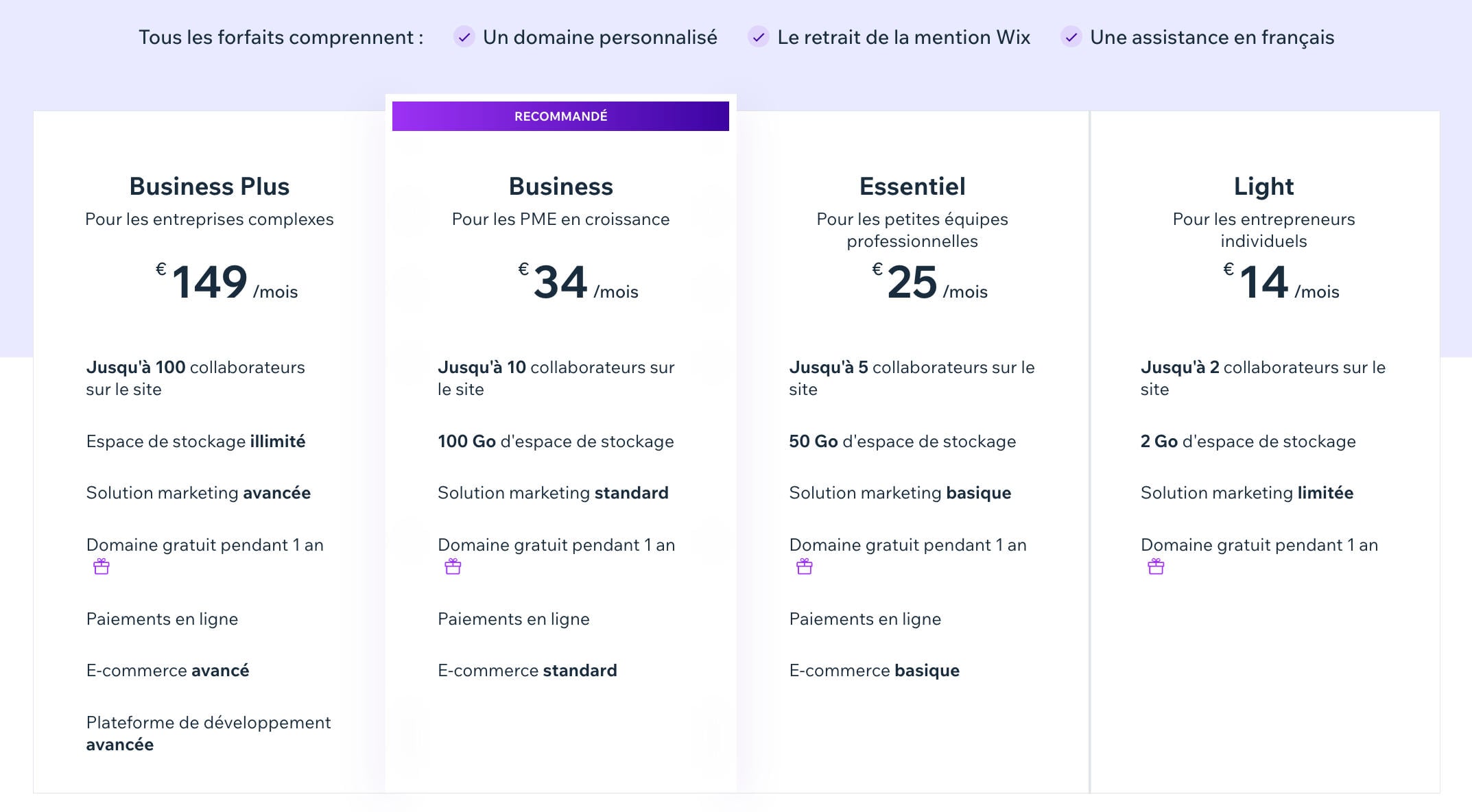This screenshot has height=812, width=1472.
Task: Click 'Jusqu'à 10 collaborateurs sur le site' text
Action: pyautogui.click(x=556, y=378)
